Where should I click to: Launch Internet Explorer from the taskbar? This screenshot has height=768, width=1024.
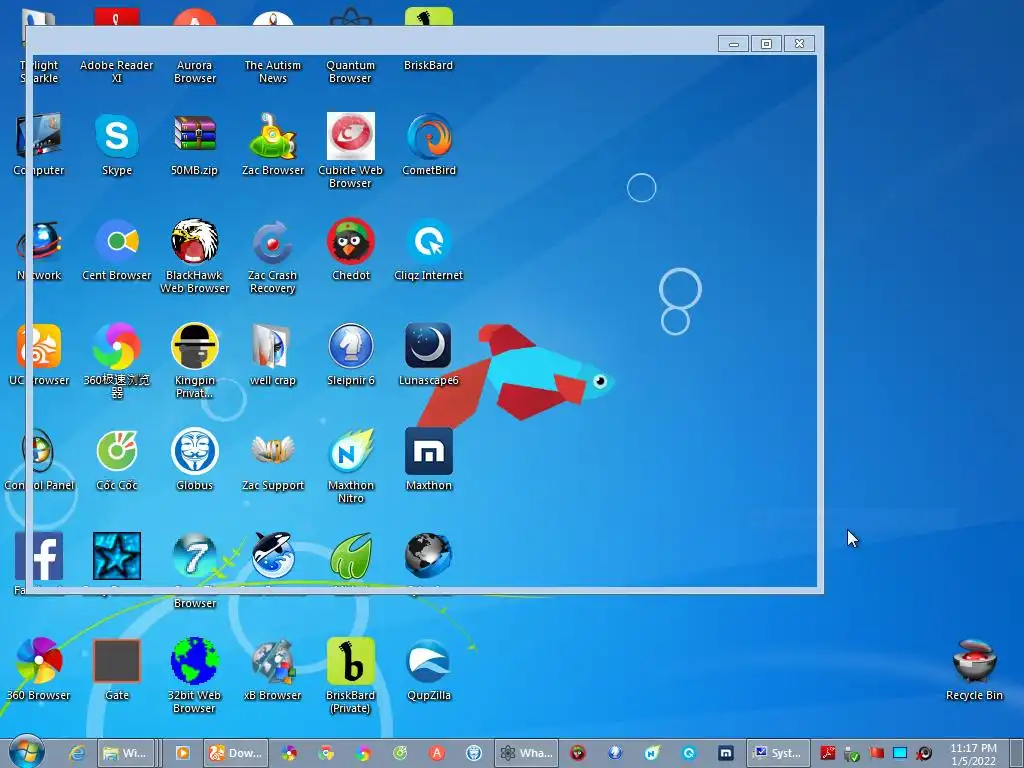[77, 753]
